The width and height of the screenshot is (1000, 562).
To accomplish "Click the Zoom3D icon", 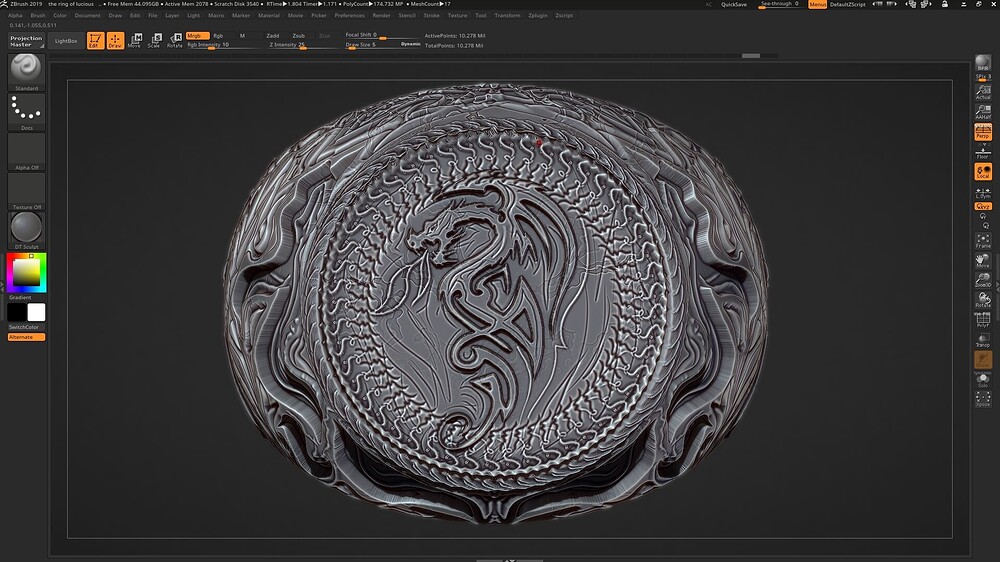I will click(x=983, y=280).
